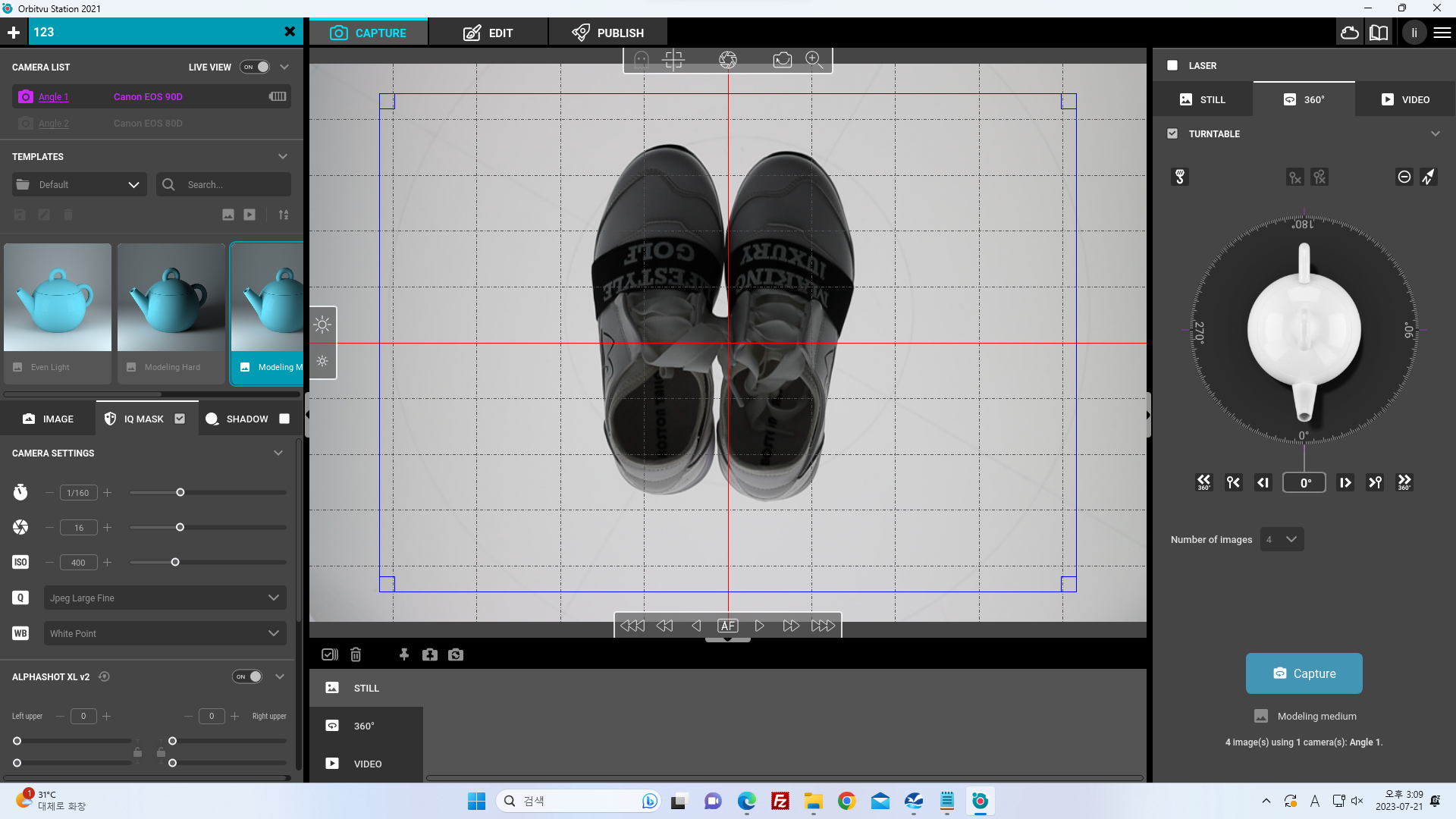Click the plus icon to add a new session
1456x819 pixels.
(14, 33)
